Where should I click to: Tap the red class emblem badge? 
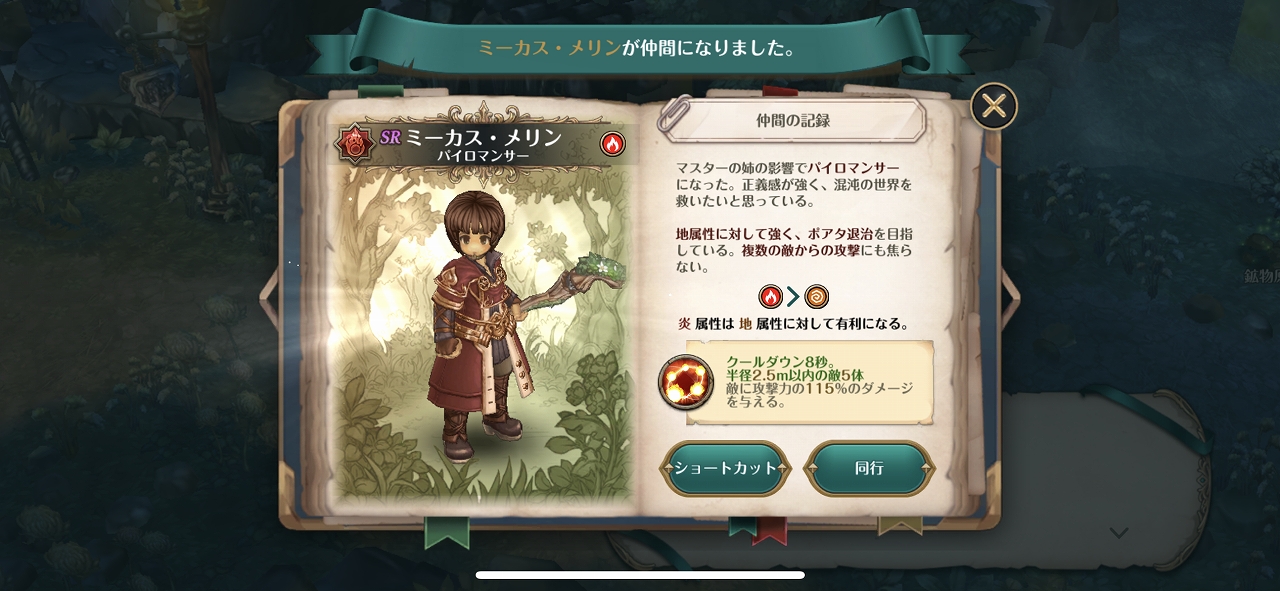(x=354, y=144)
